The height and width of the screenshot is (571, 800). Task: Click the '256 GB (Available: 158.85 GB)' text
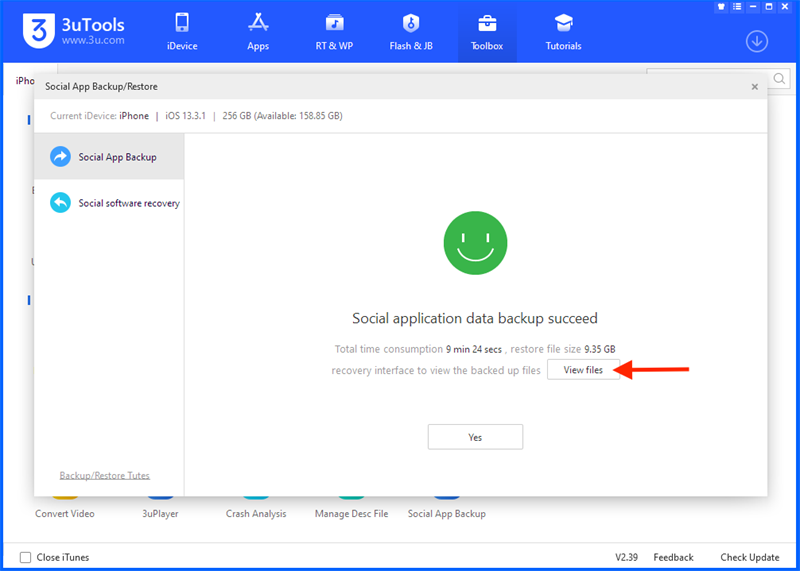click(x=282, y=116)
